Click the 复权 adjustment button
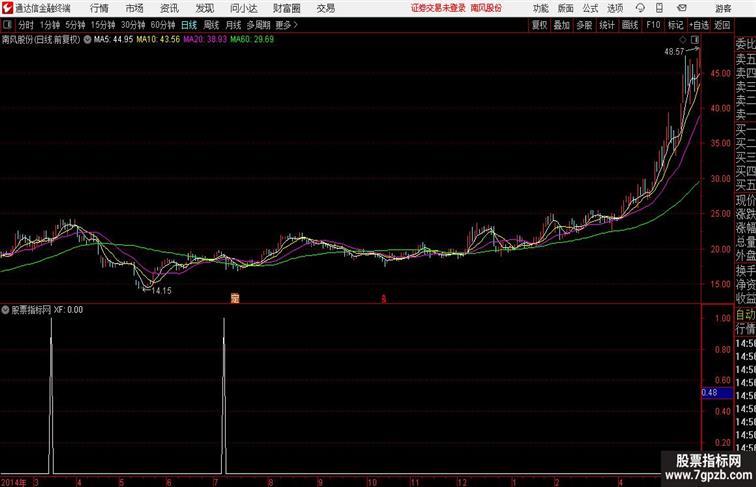This screenshot has width=756, height=487. coord(540,25)
